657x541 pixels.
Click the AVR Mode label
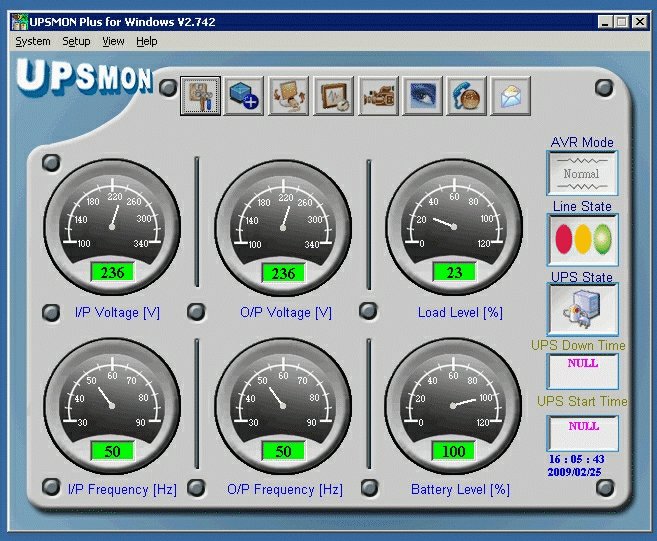click(x=582, y=142)
